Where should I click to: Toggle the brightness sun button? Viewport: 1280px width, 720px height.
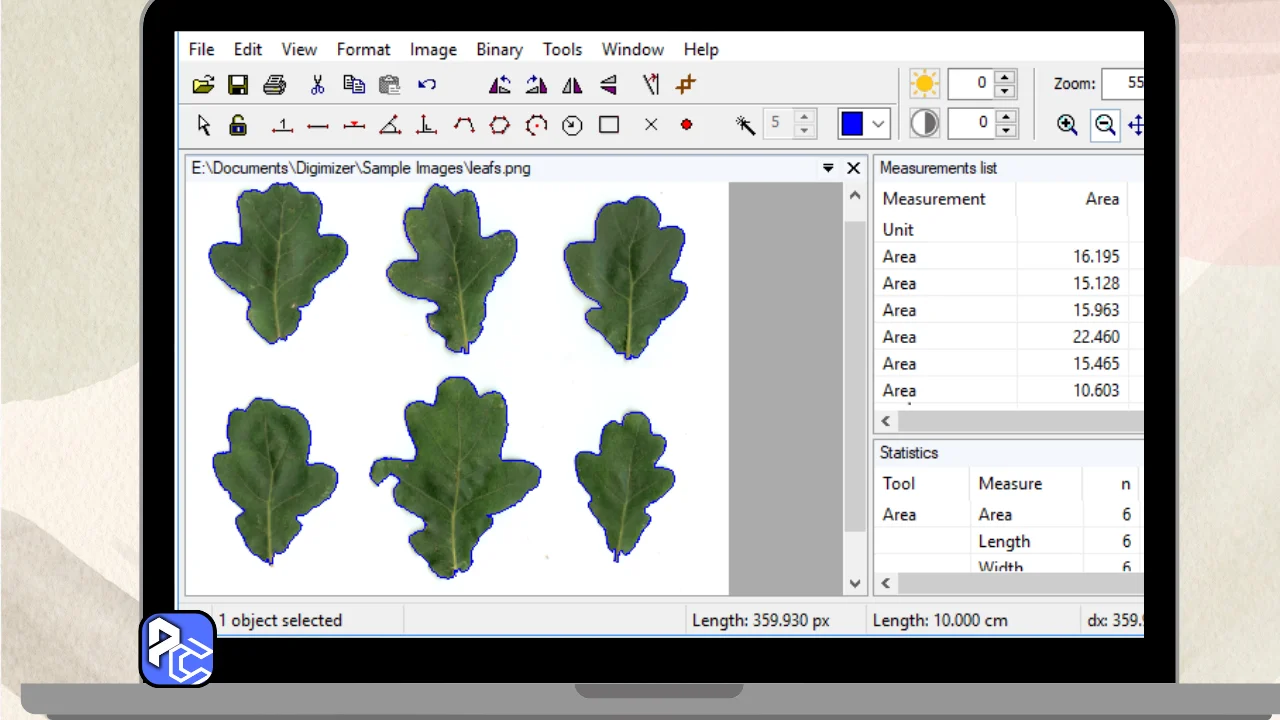point(925,84)
